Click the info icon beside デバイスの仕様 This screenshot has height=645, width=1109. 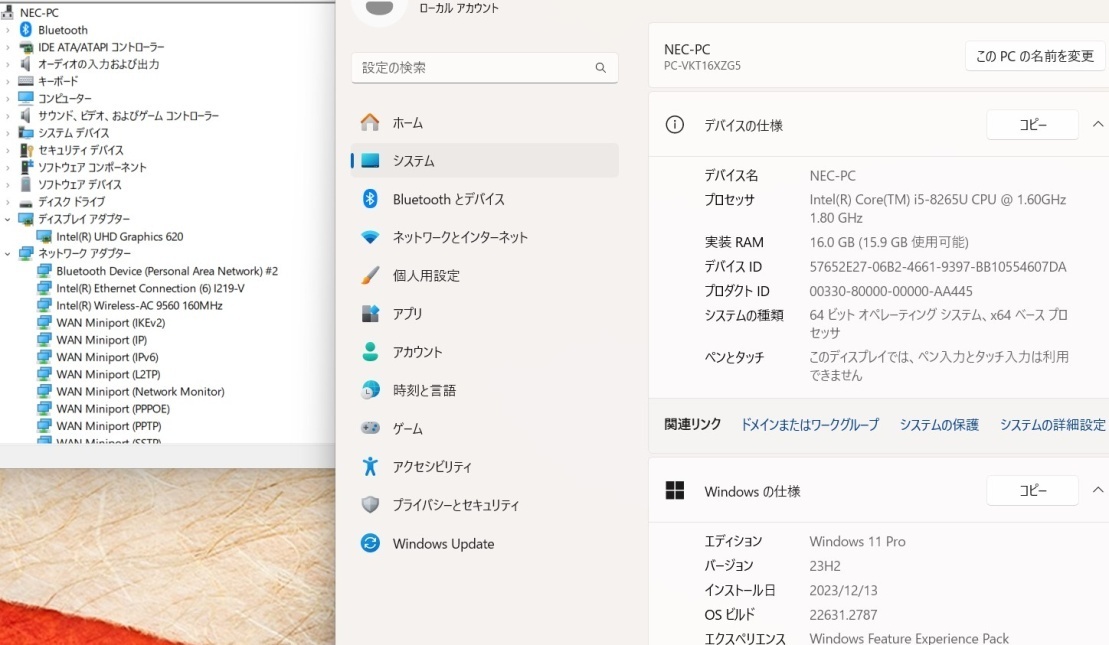[x=675, y=125]
